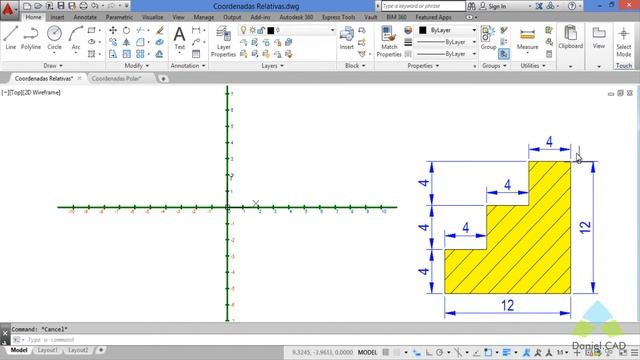The height and width of the screenshot is (360, 640).
Task: Activate the Rotate tool
Action: point(127,30)
